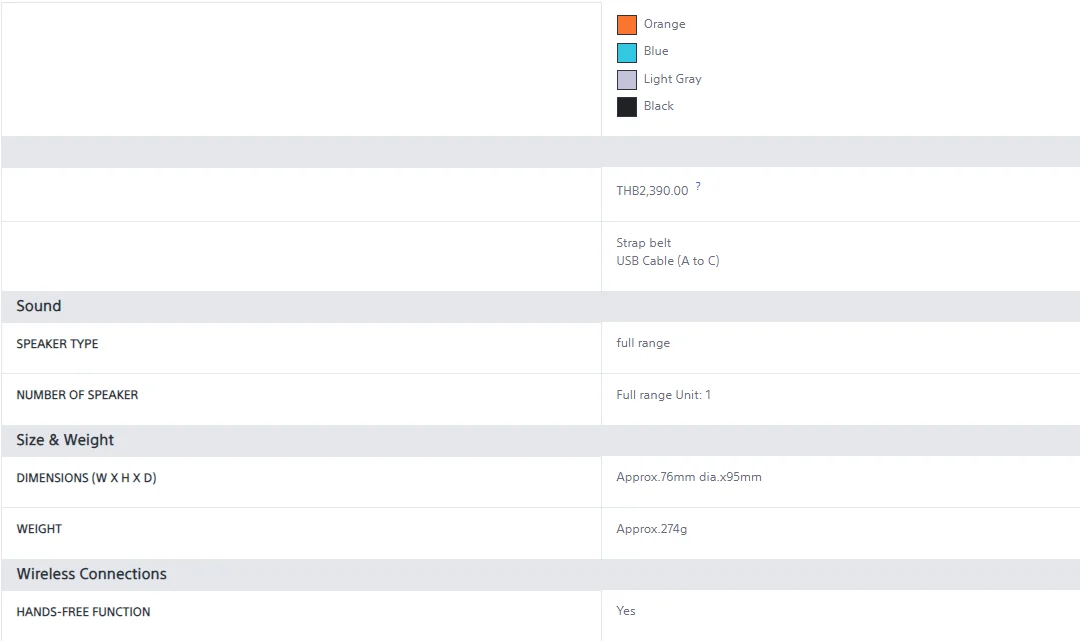Click the USB Cable (A to C) text
This screenshot has width=1080, height=641.
pyautogui.click(x=667, y=261)
